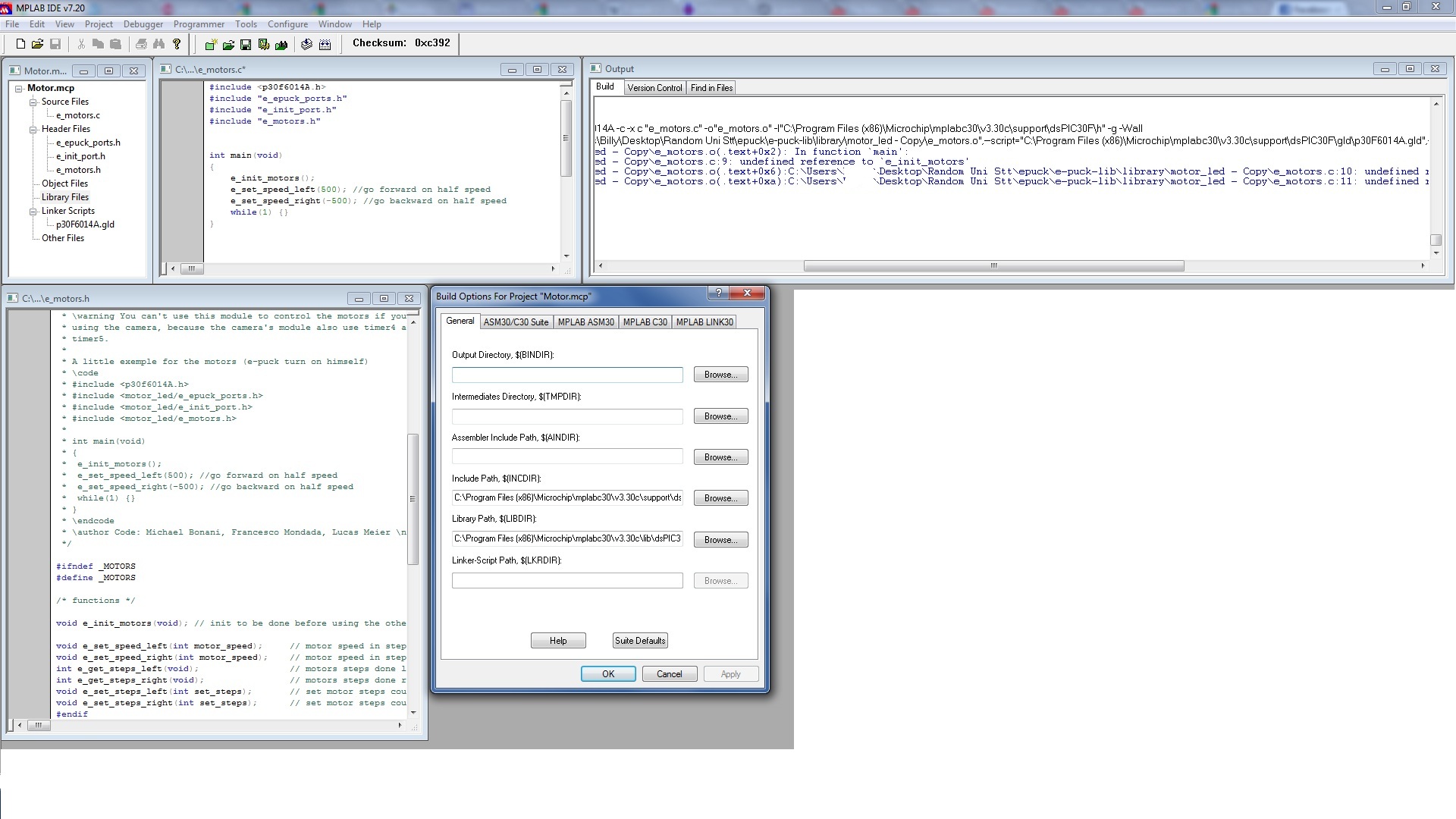Click the New Project icon
1456x819 pixels.
pyautogui.click(x=211, y=45)
